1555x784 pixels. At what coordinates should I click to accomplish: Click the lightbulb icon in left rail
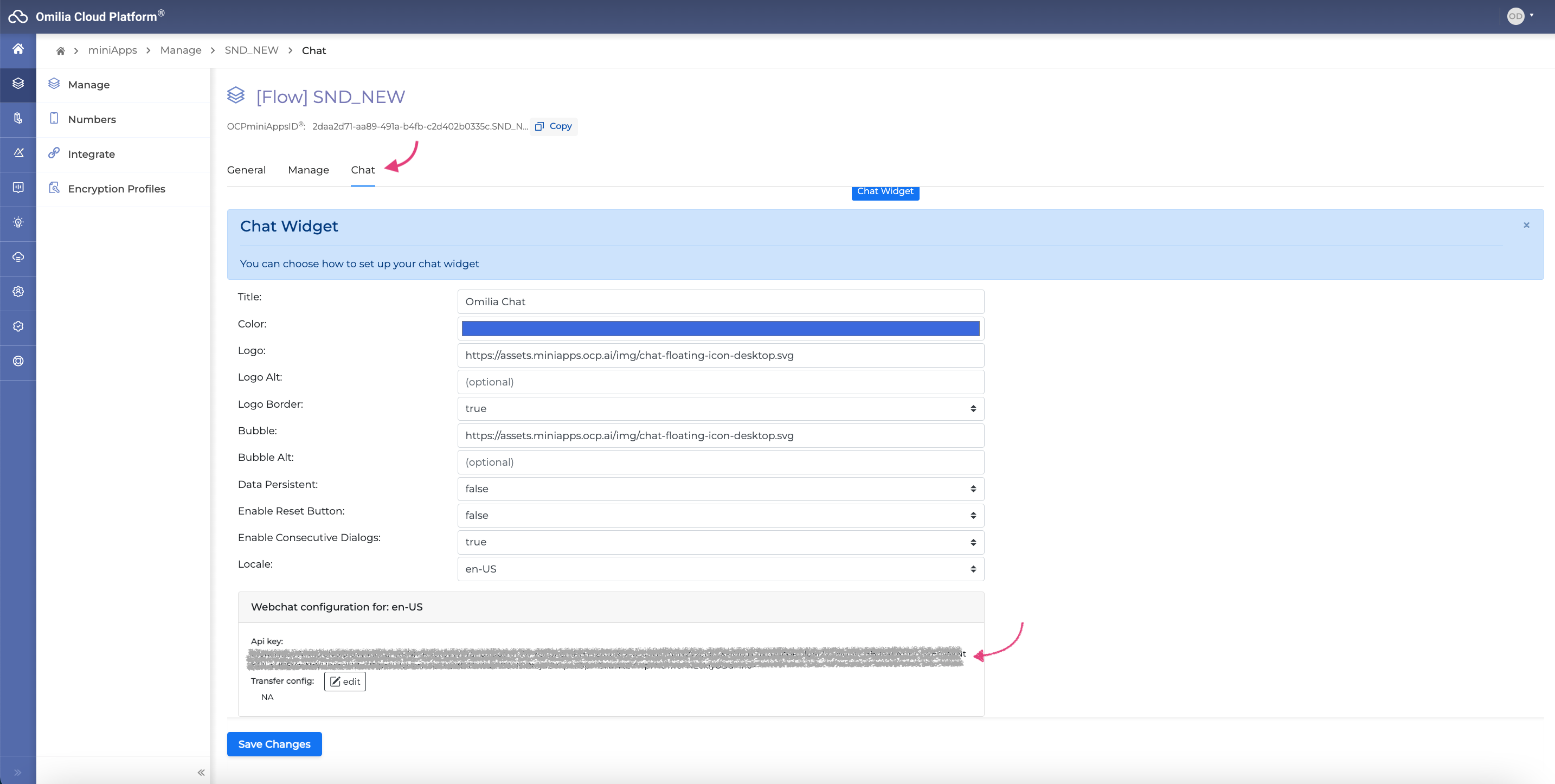pyautogui.click(x=18, y=222)
